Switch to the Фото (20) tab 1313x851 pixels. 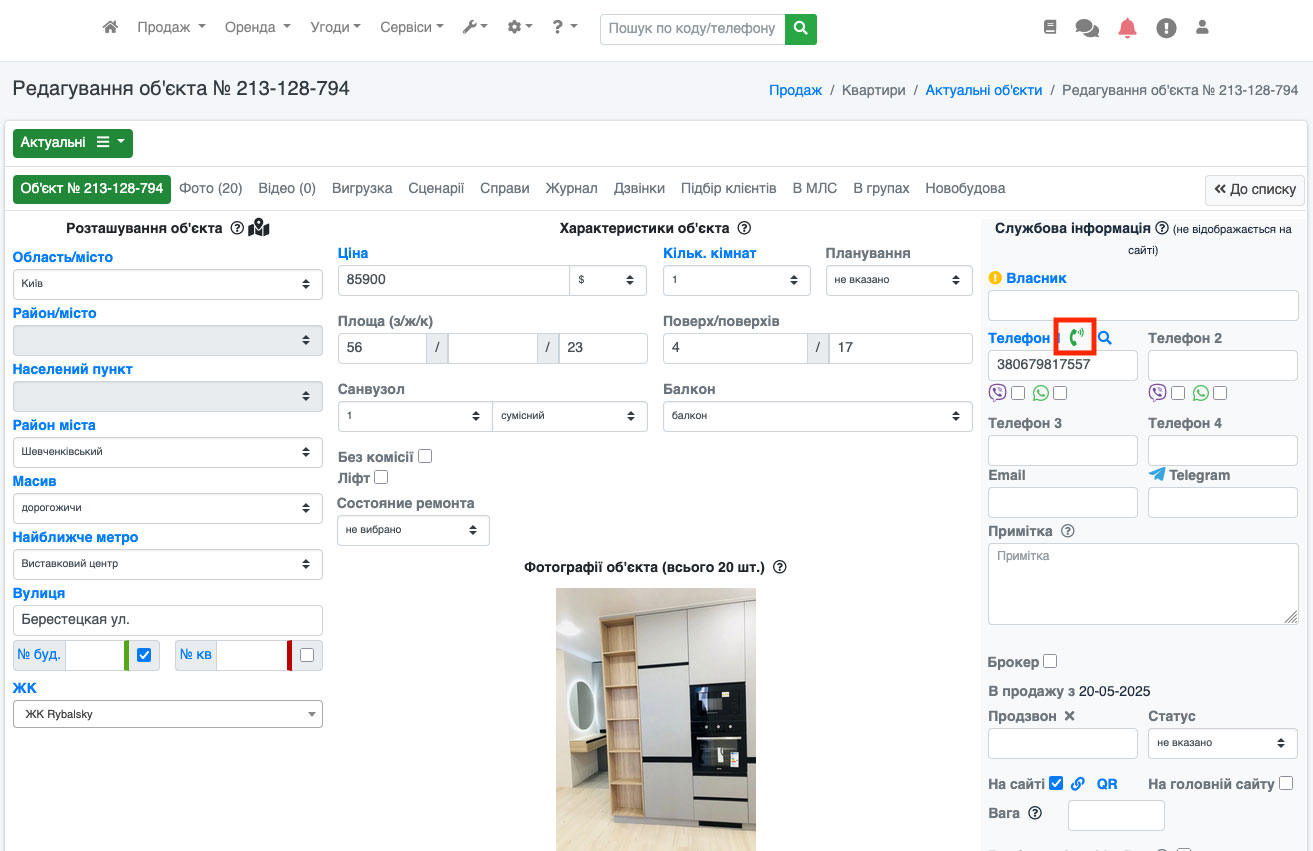click(211, 188)
